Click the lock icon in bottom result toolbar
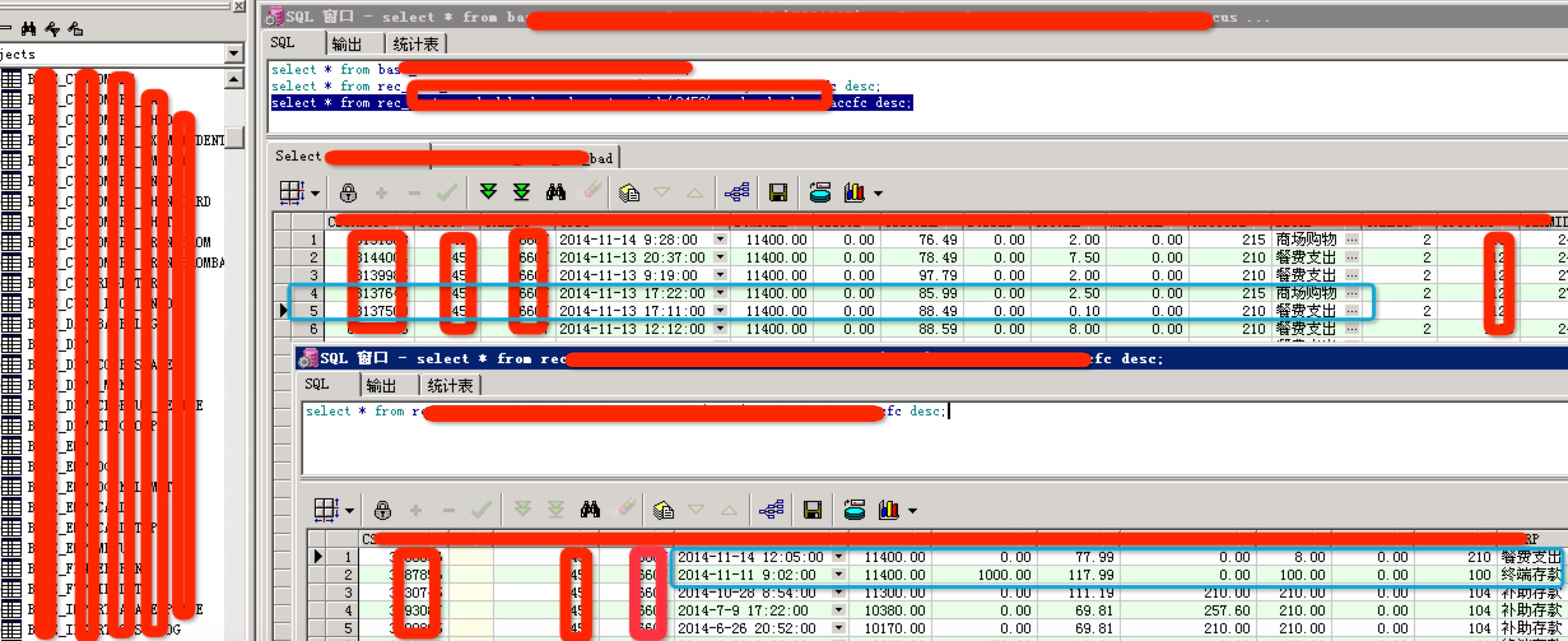The width and height of the screenshot is (1568, 641). [382, 510]
